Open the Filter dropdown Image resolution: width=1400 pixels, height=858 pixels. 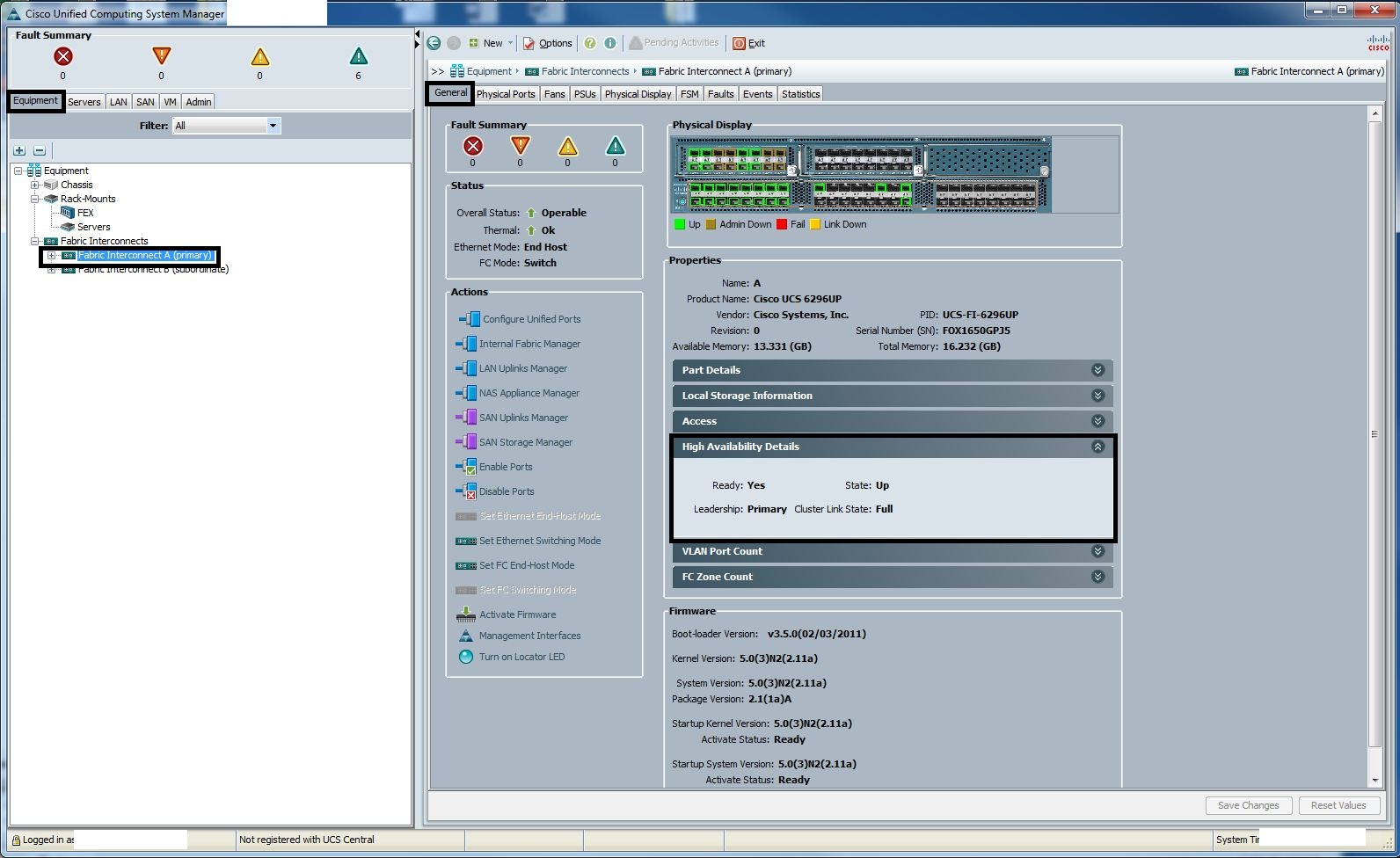pos(273,126)
